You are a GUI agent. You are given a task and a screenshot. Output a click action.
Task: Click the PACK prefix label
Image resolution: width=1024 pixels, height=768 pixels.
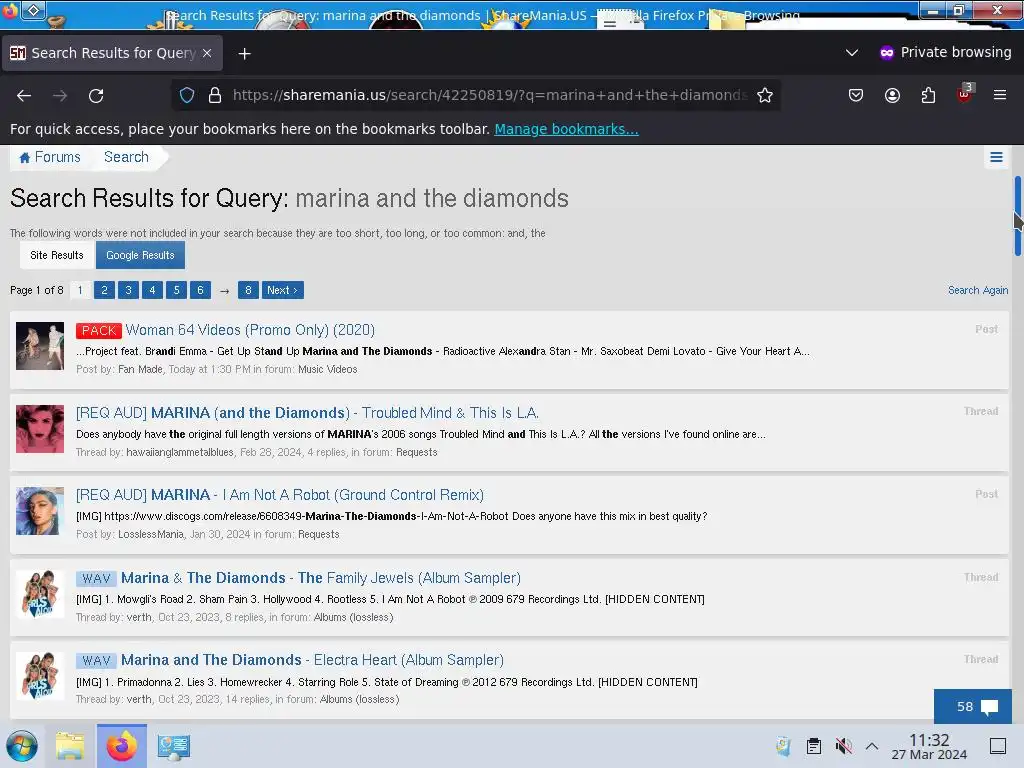(99, 330)
